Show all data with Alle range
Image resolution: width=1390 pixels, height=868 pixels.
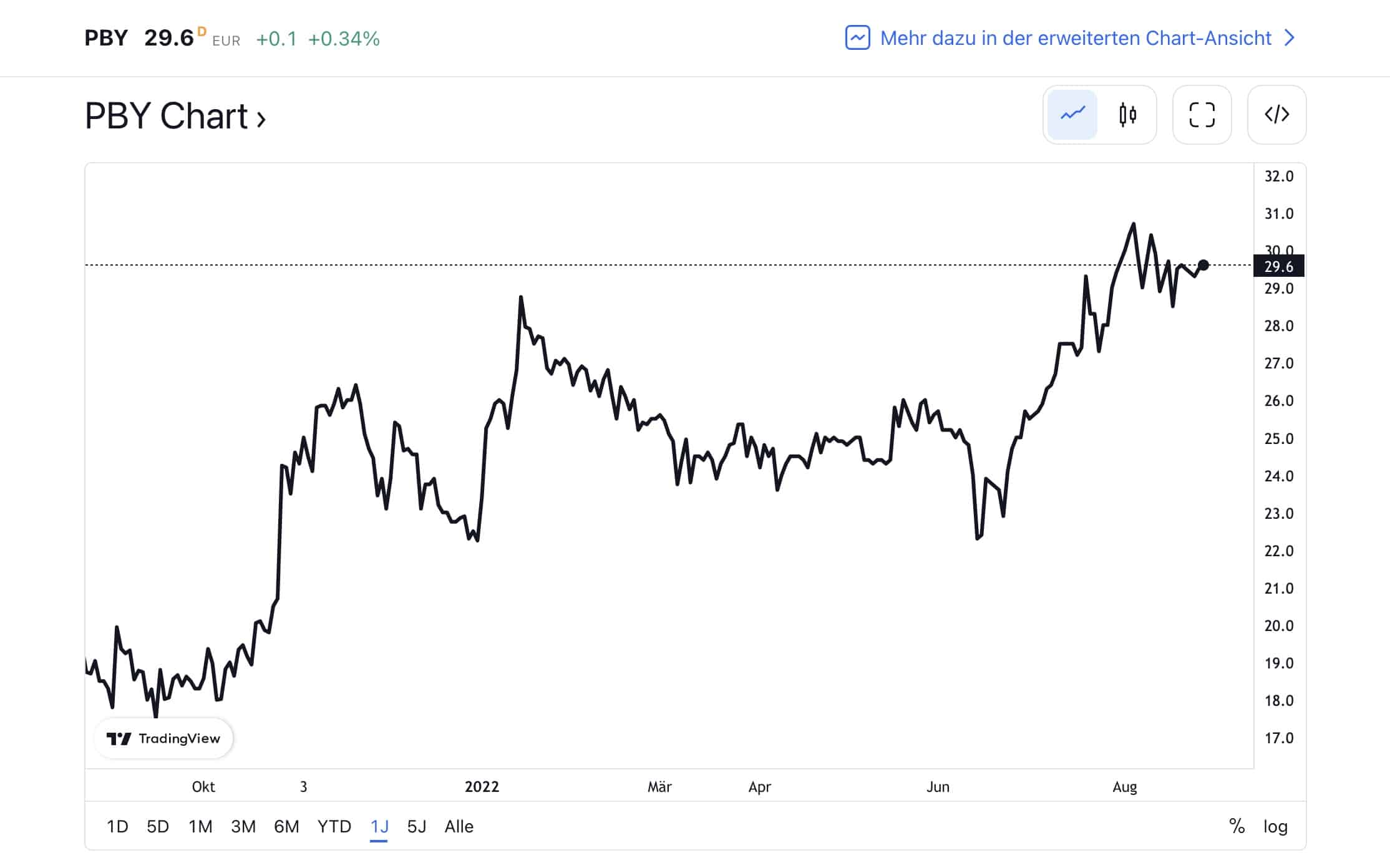[x=459, y=826]
